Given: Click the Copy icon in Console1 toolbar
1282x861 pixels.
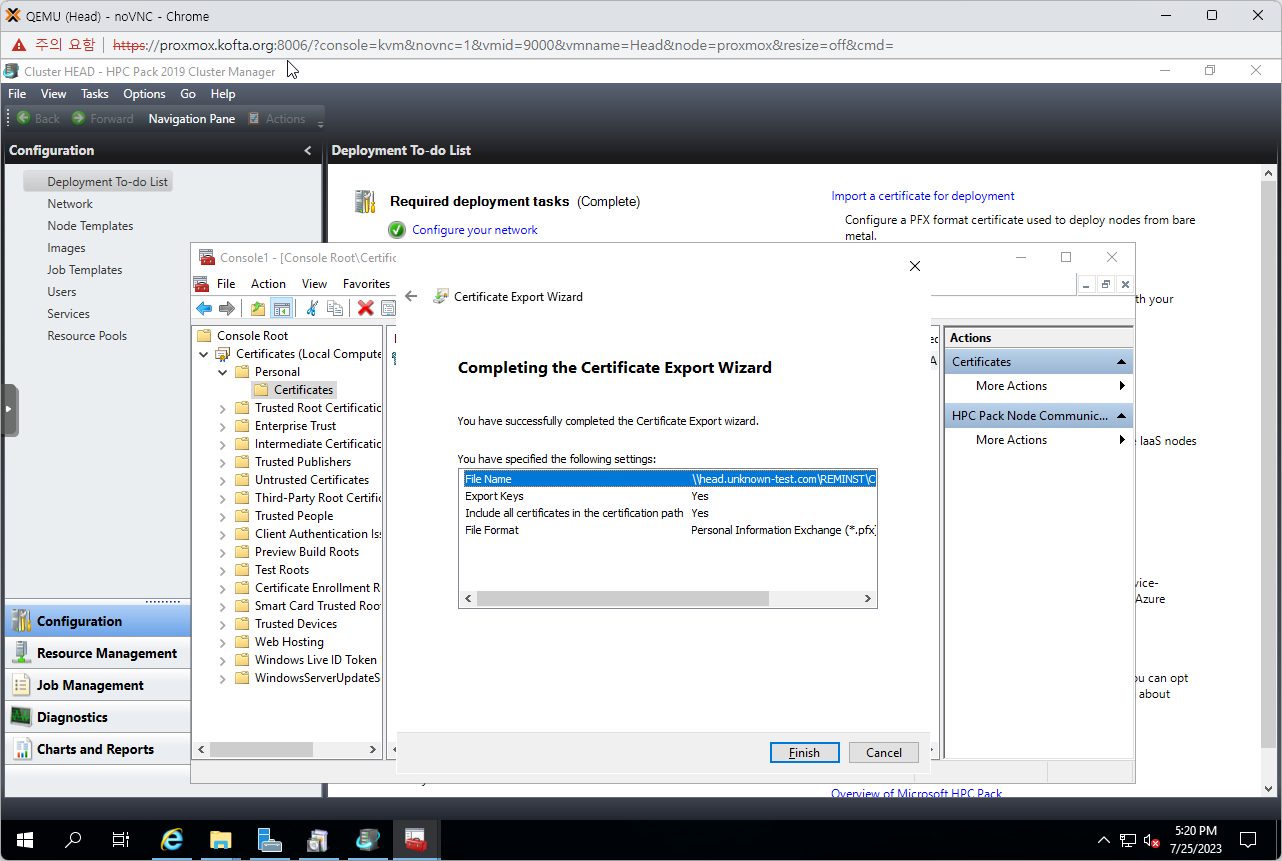Looking at the screenshot, I should [335, 309].
